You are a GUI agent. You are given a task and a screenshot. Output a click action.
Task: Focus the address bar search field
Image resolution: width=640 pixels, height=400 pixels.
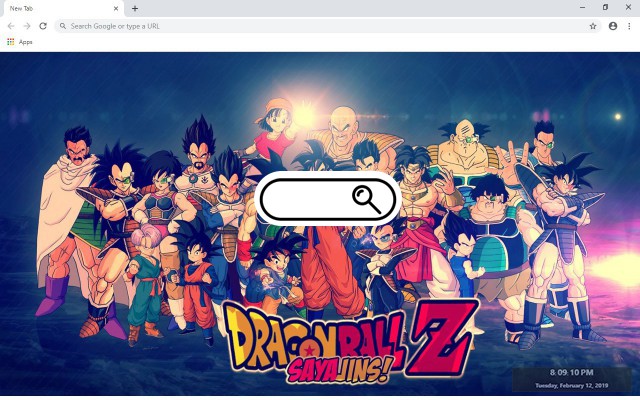(328, 26)
